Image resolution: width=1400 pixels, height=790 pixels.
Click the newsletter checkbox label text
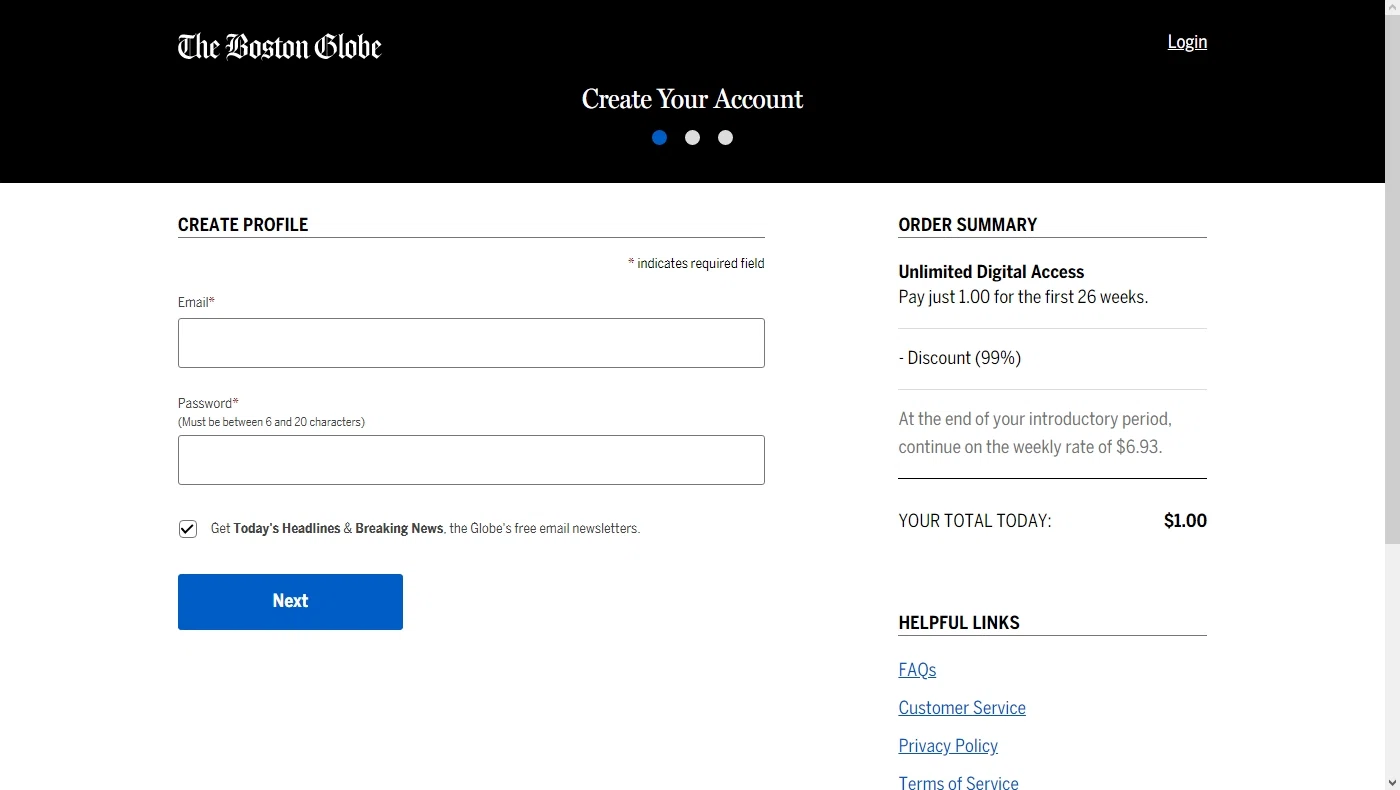pos(425,529)
